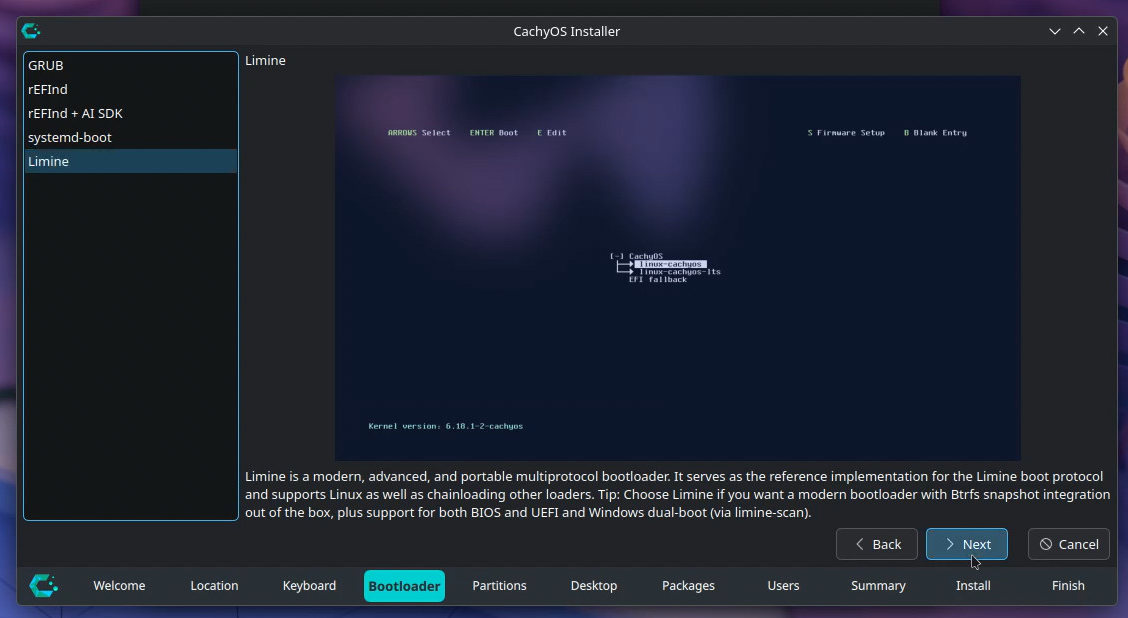The height and width of the screenshot is (618, 1128).
Task: Go to the Packages step
Action: pyautogui.click(x=688, y=586)
